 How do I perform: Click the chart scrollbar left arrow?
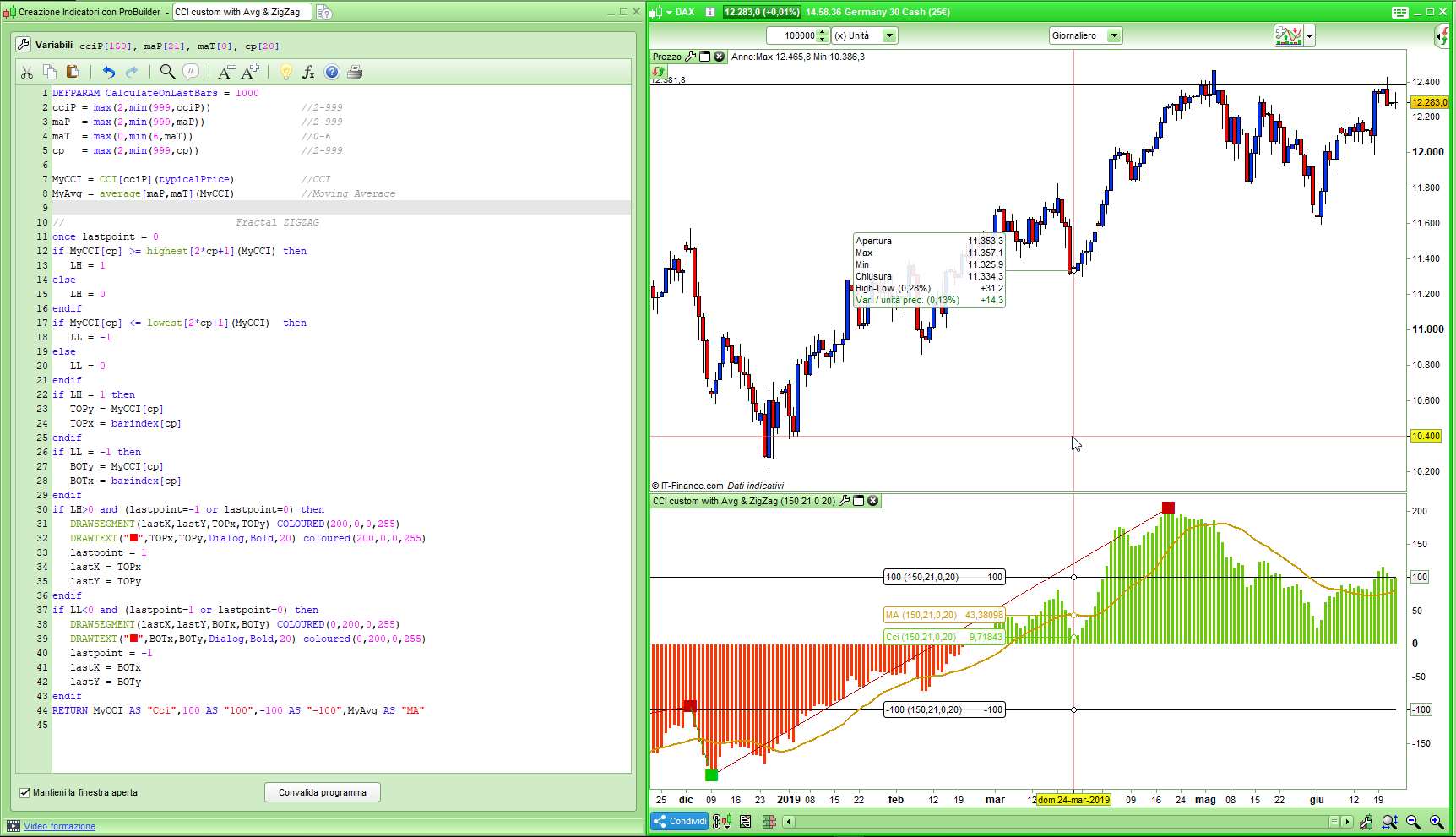tap(789, 821)
